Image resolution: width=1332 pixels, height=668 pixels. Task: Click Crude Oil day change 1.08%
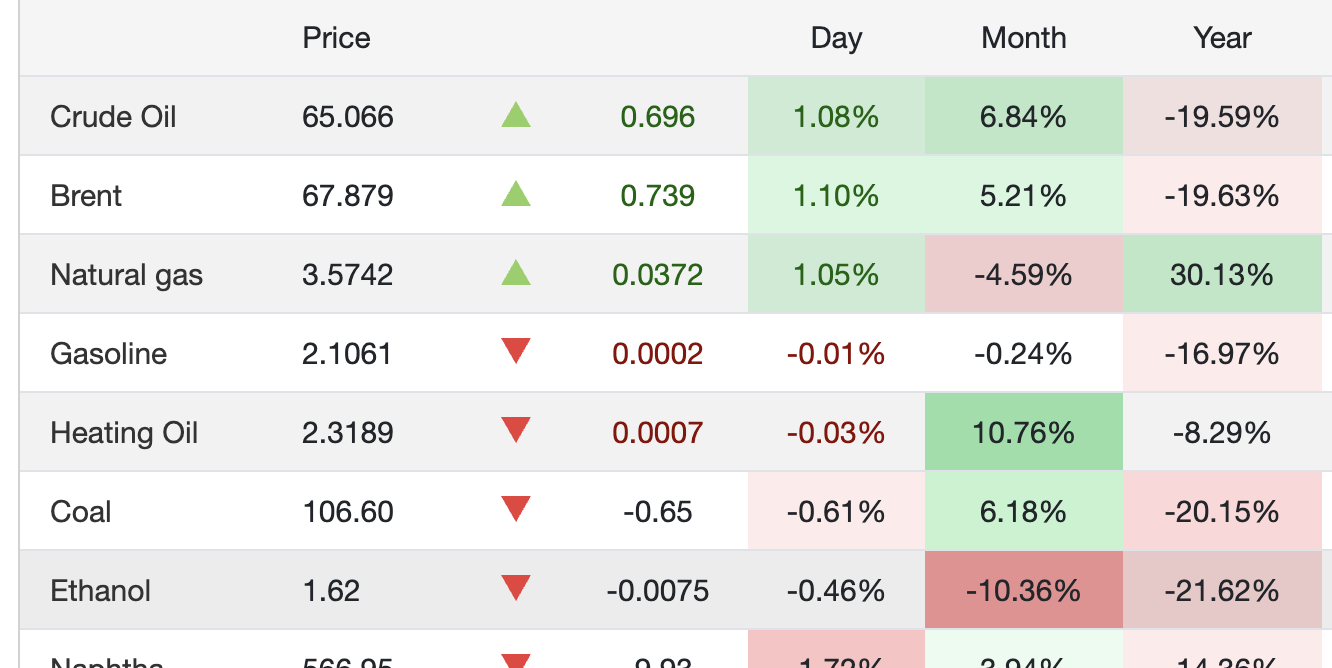click(836, 117)
